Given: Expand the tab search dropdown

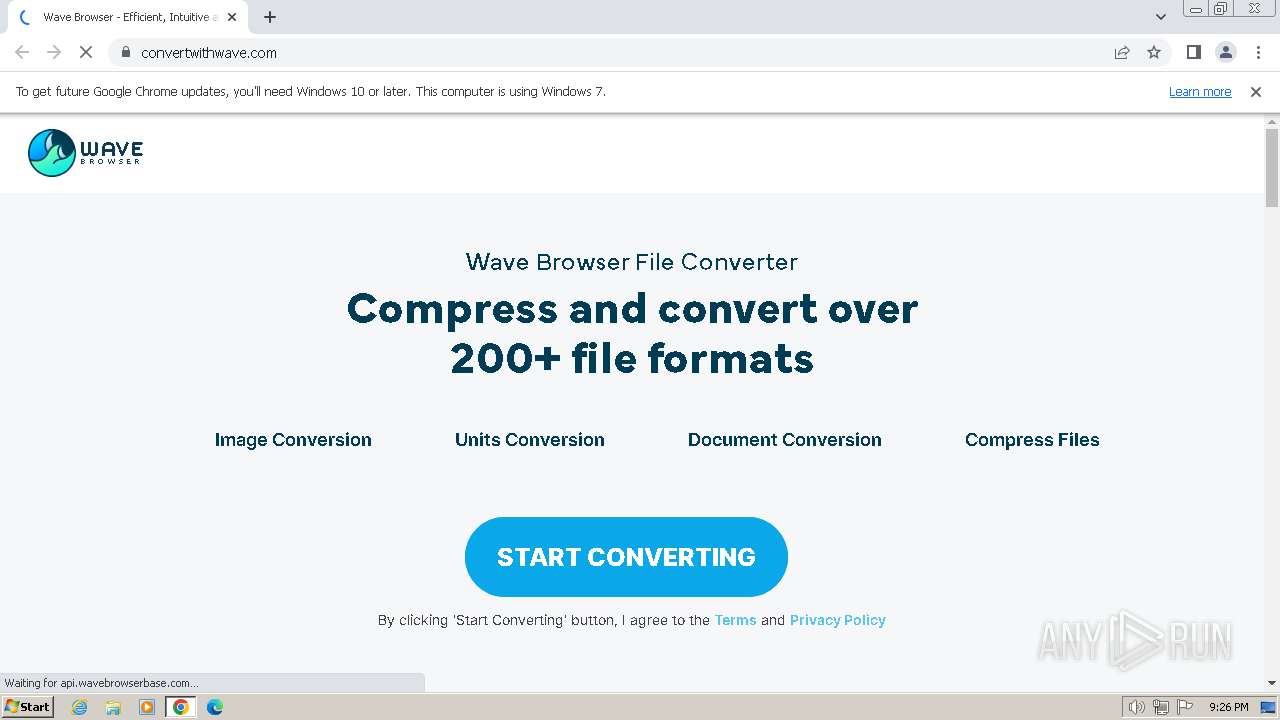Looking at the screenshot, I should click(x=1160, y=17).
